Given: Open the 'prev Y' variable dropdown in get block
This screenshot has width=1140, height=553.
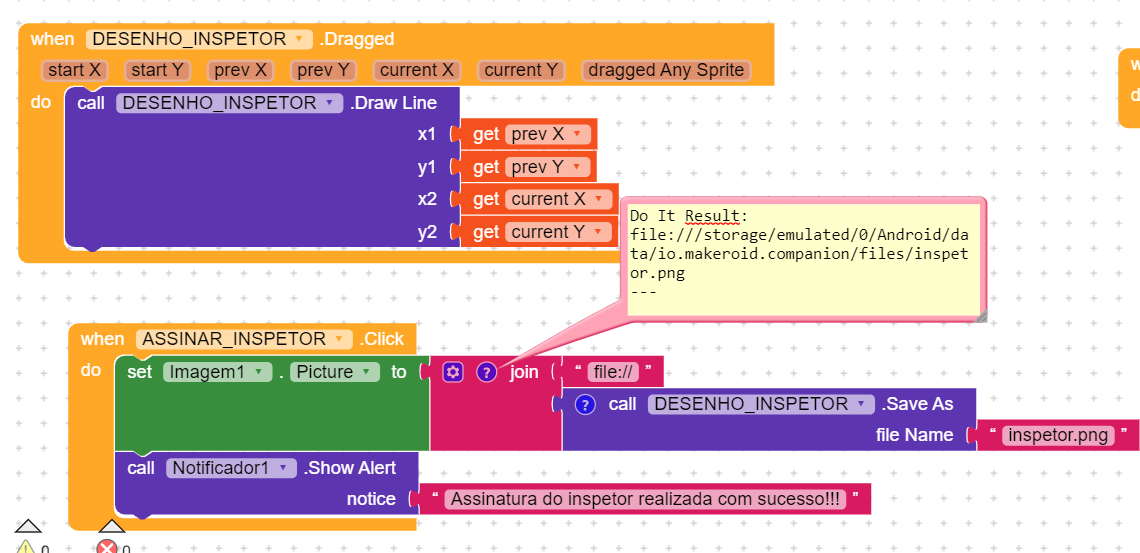Looking at the screenshot, I should pos(547,167).
